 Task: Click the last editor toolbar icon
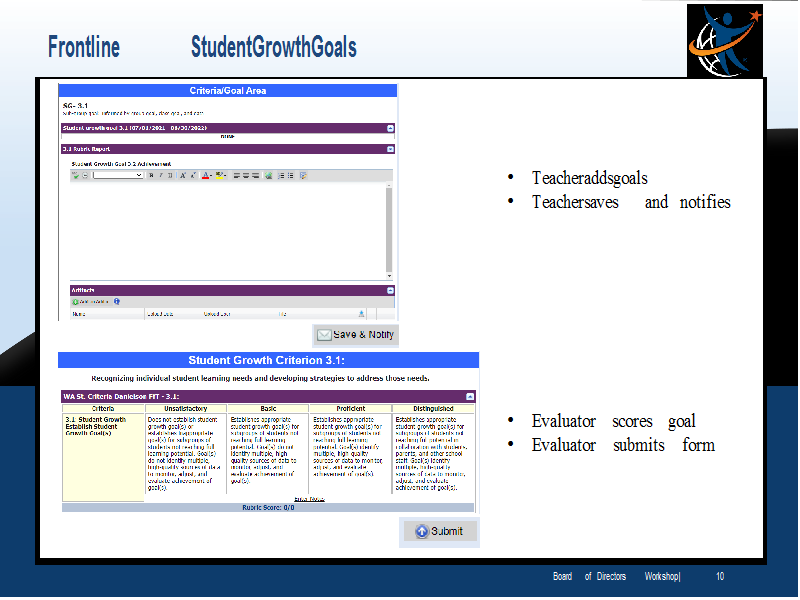tap(304, 176)
